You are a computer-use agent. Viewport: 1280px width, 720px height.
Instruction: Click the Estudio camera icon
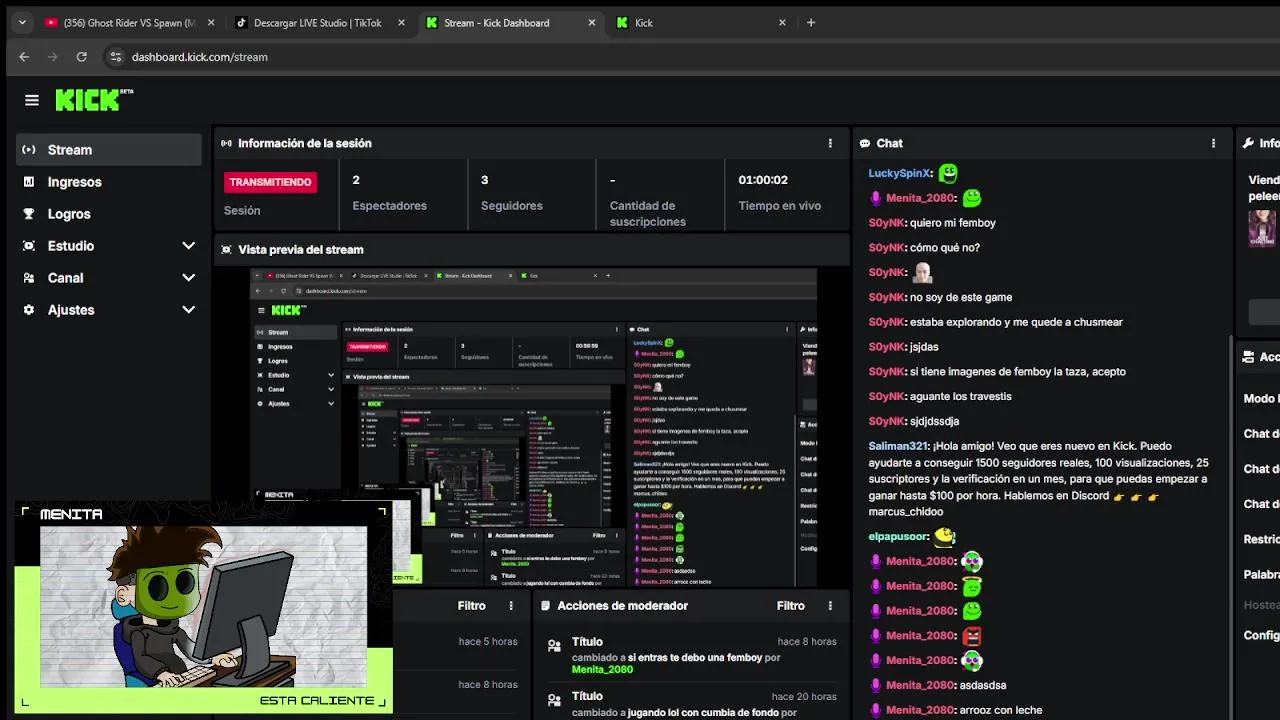29,246
